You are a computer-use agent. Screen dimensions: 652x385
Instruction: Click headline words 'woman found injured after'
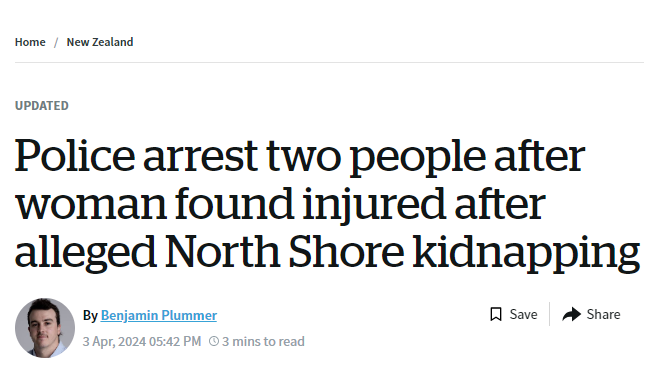click(280, 204)
